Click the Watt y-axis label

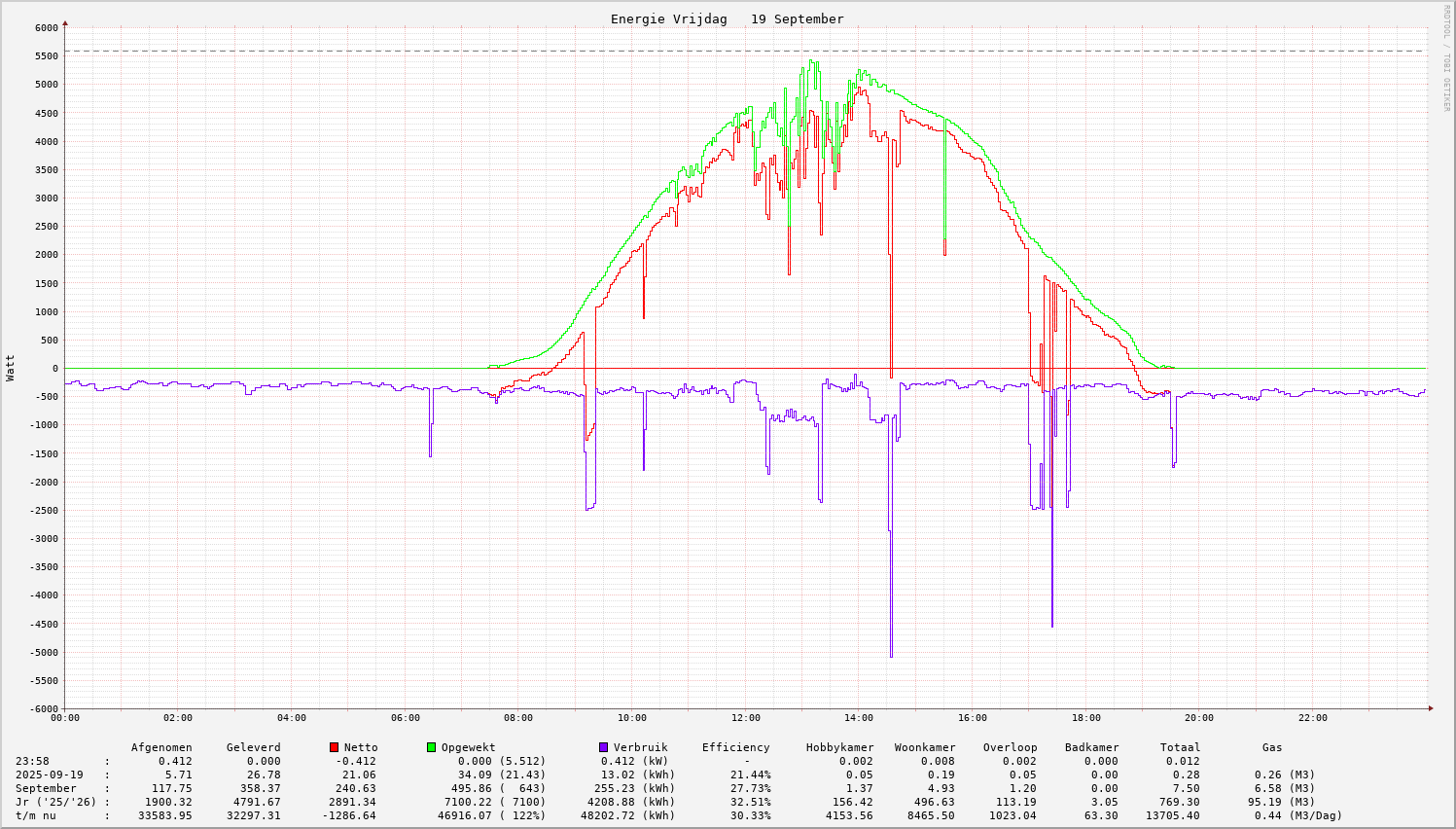click(11, 368)
